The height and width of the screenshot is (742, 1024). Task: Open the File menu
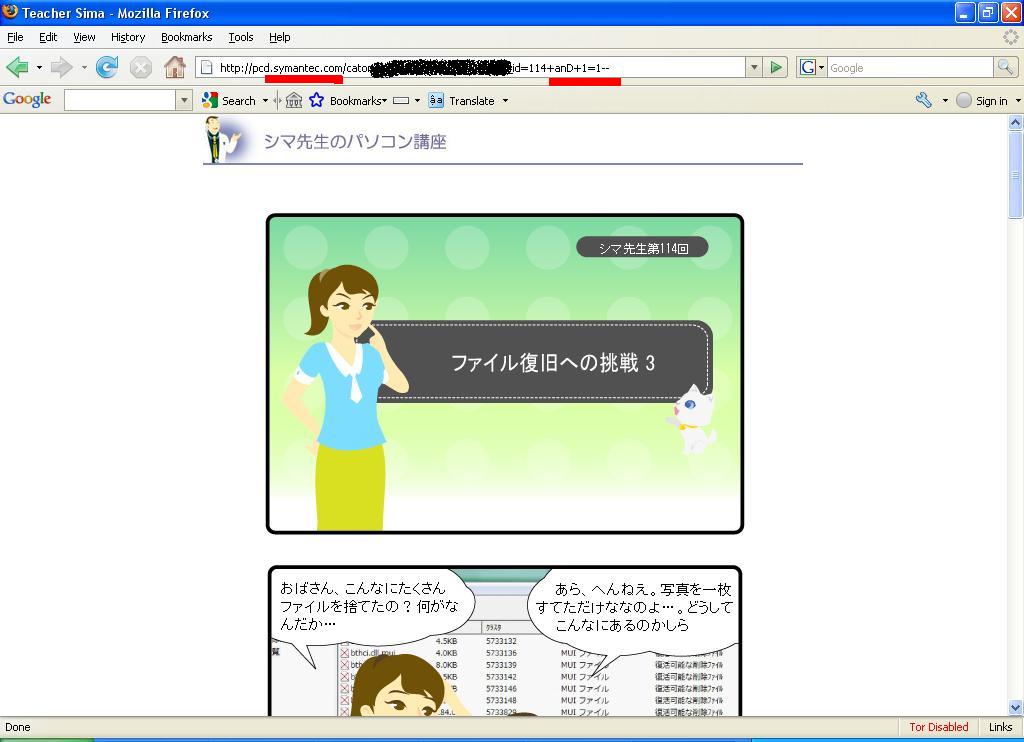(x=15, y=37)
